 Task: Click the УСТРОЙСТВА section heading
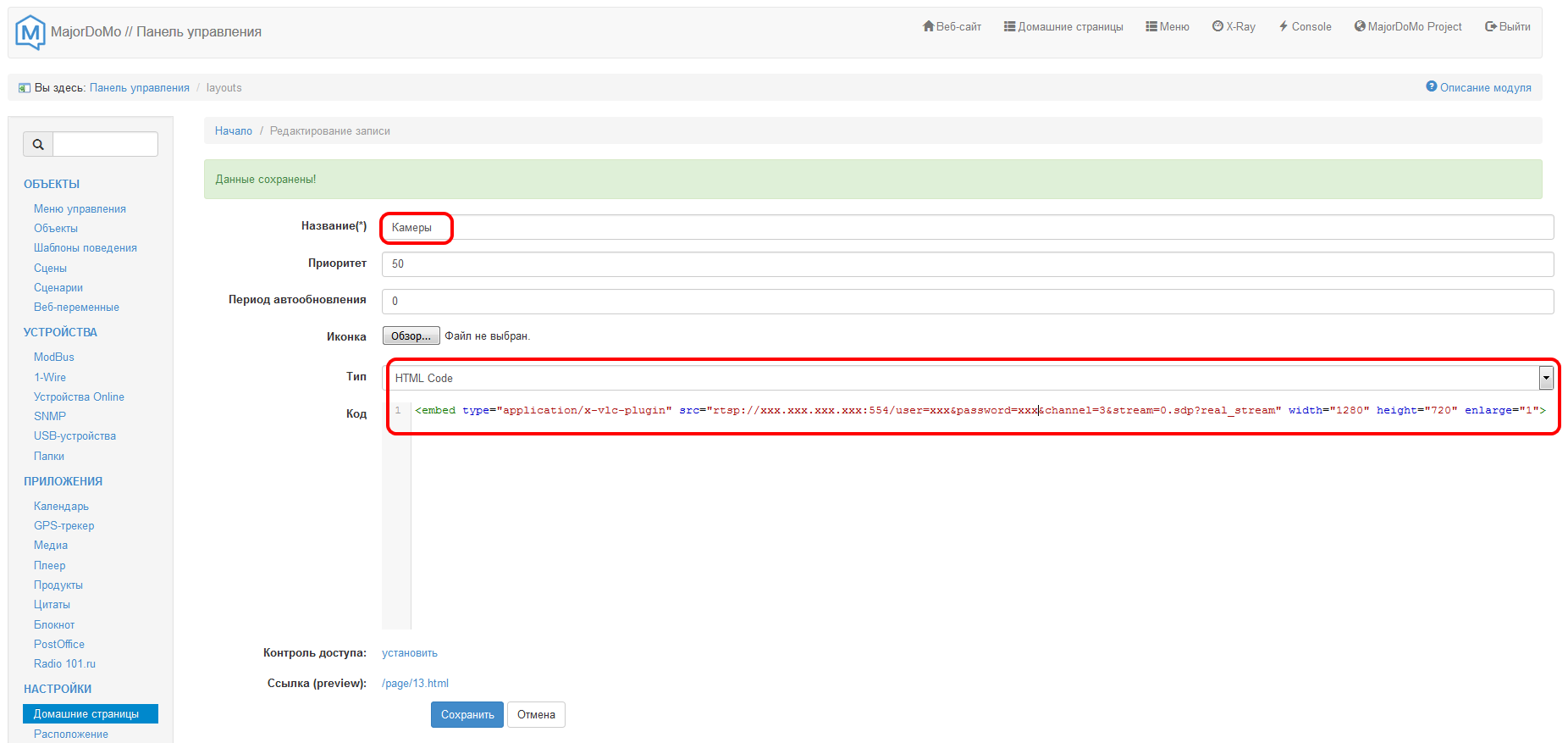click(60, 333)
